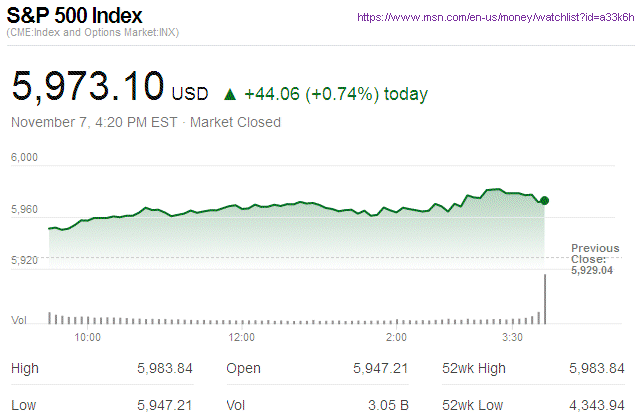This screenshot has width=640, height=420.
Task: Open the msn.com watchlist URL link
Action: [494, 18]
